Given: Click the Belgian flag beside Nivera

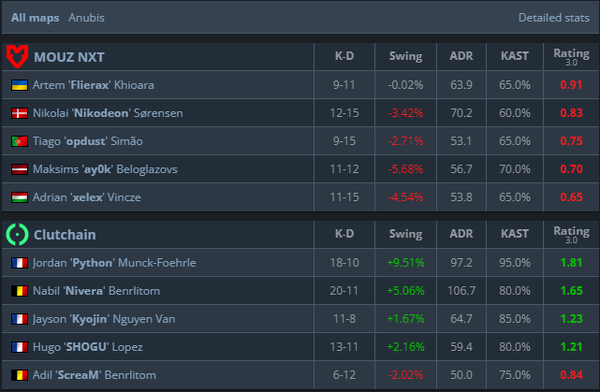Looking at the screenshot, I should click(20, 291).
